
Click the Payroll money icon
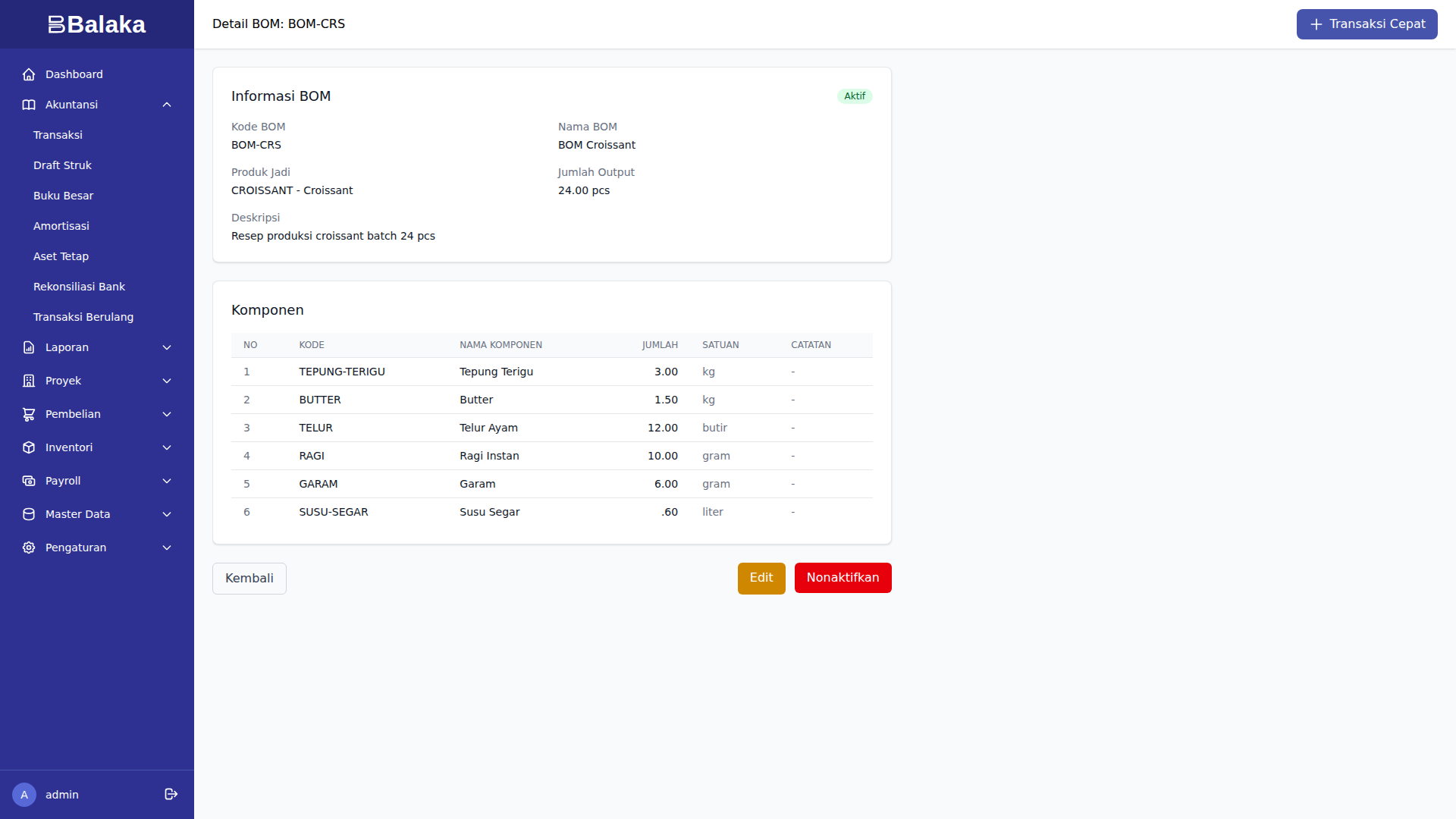(29, 481)
